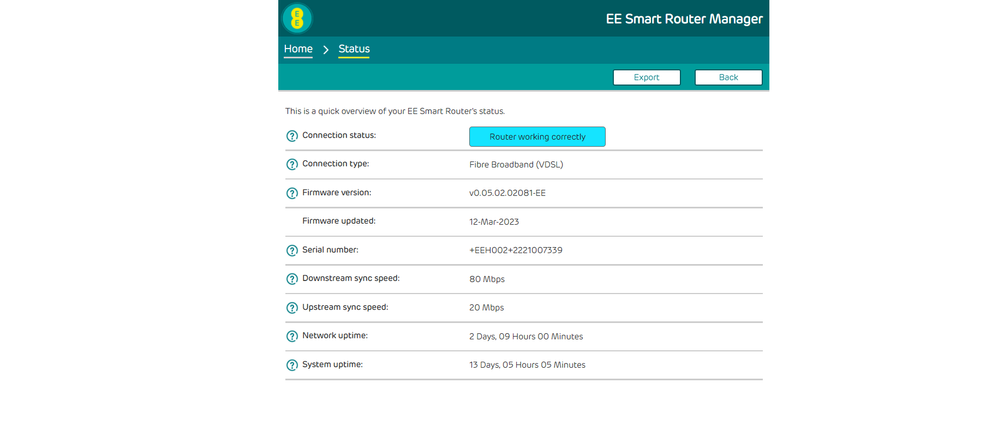Image resolution: width=998 pixels, height=425 pixels.
Task: Open help for Firmware version
Action: 292,193
